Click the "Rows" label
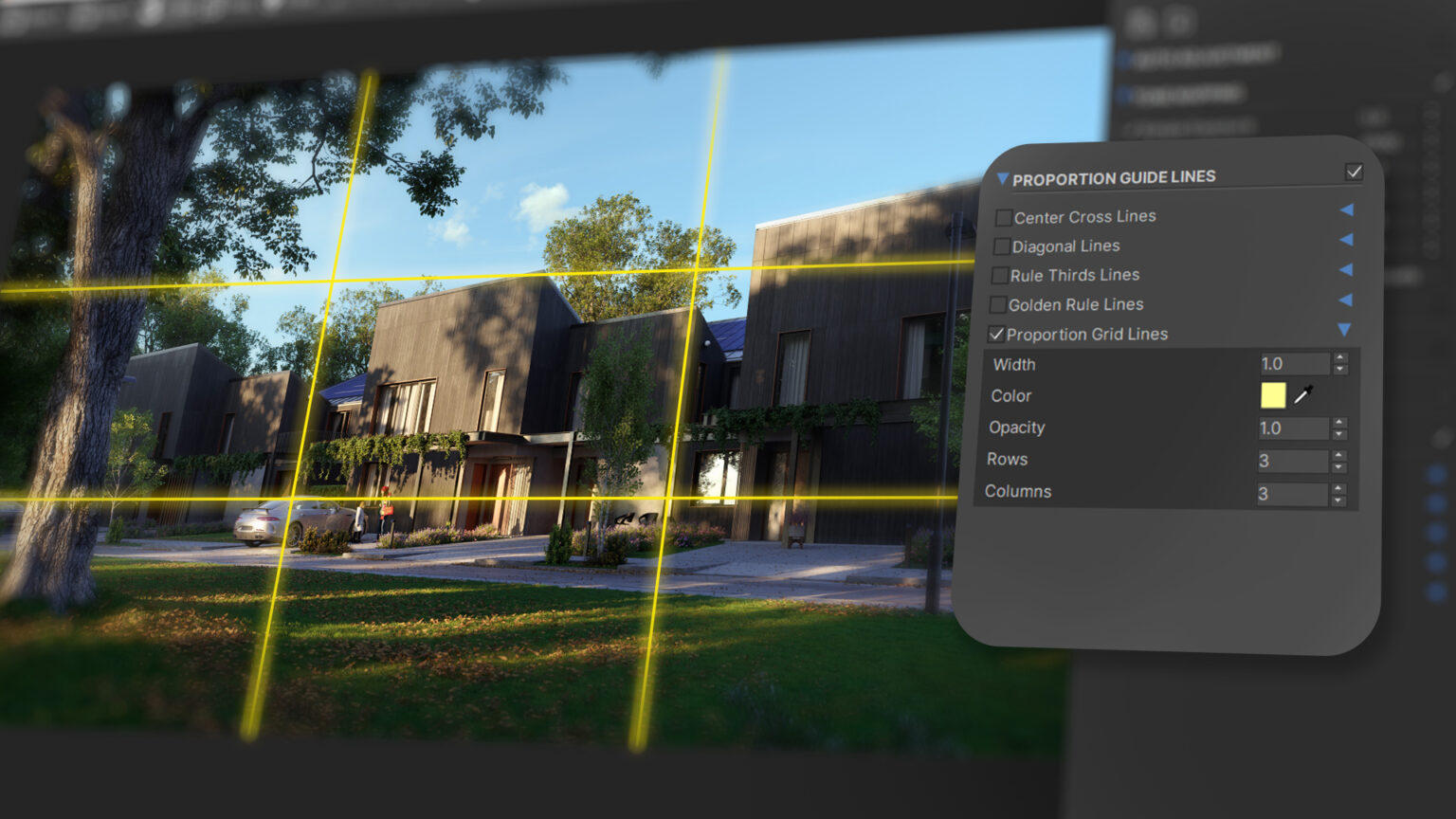Image resolution: width=1456 pixels, height=819 pixels. pyautogui.click(x=1007, y=459)
